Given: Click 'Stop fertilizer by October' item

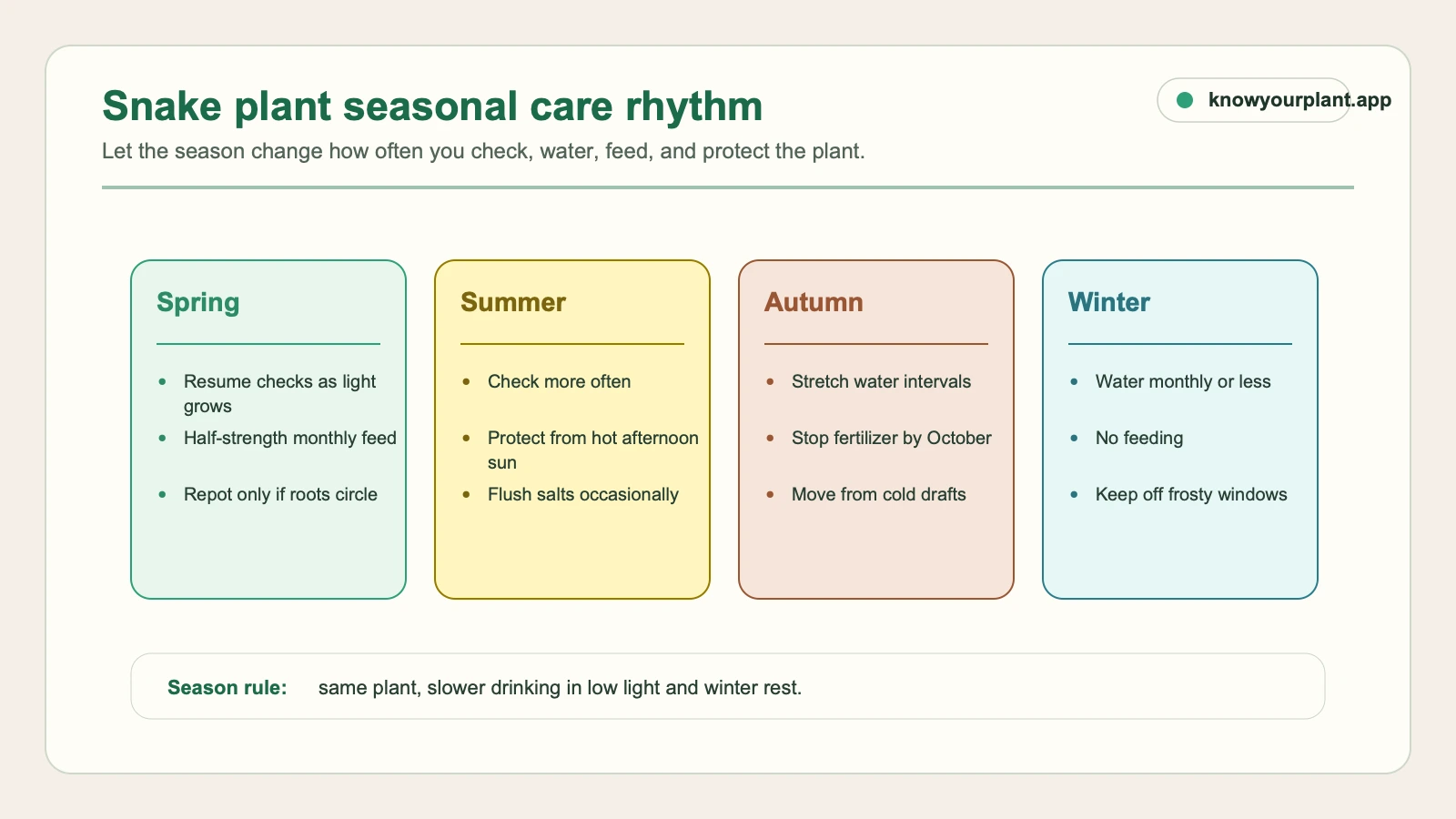Looking at the screenshot, I should tap(892, 438).
